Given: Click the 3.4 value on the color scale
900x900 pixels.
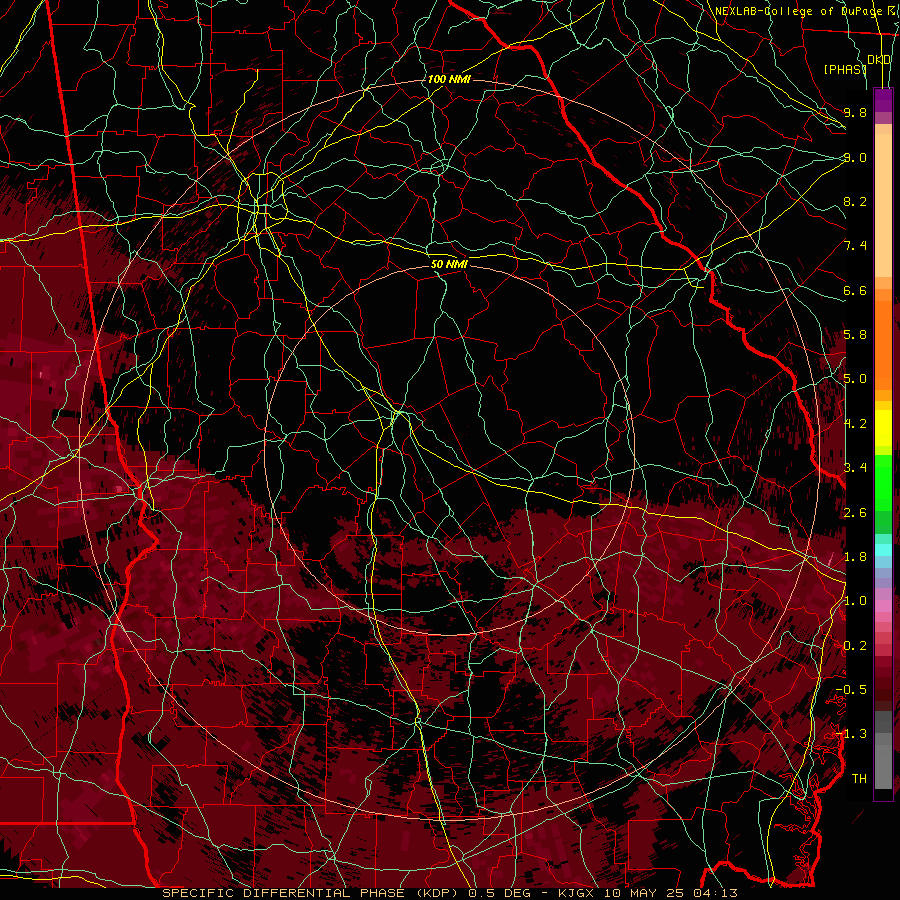Looking at the screenshot, I should click(855, 468).
